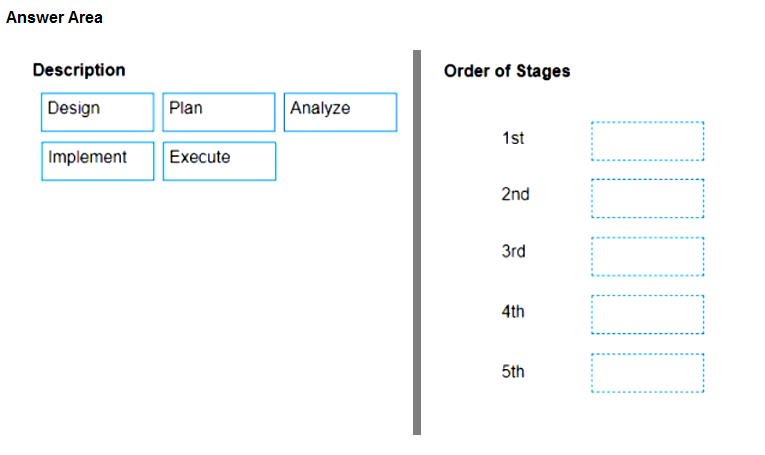Select the empty 2nd stage drop slot
The image size is (765, 455).
click(647, 198)
